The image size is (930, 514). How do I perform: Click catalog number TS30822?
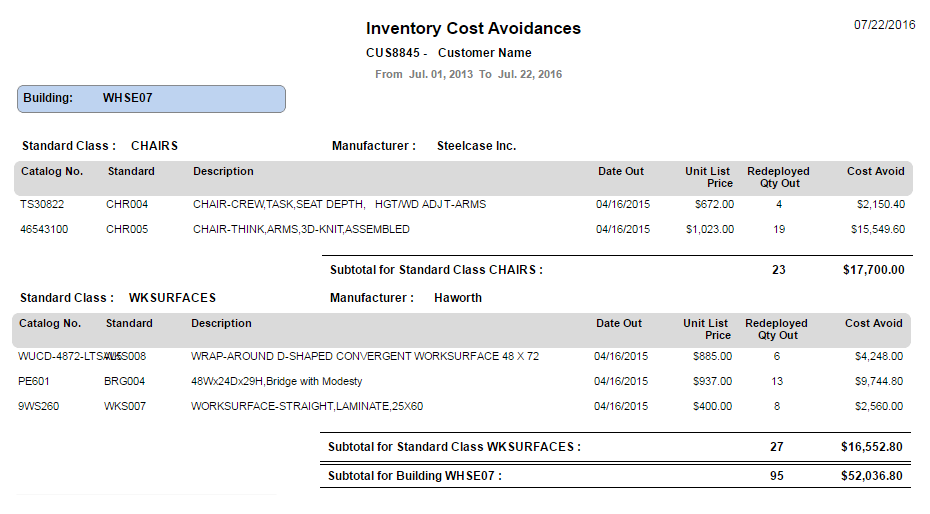click(x=42, y=204)
